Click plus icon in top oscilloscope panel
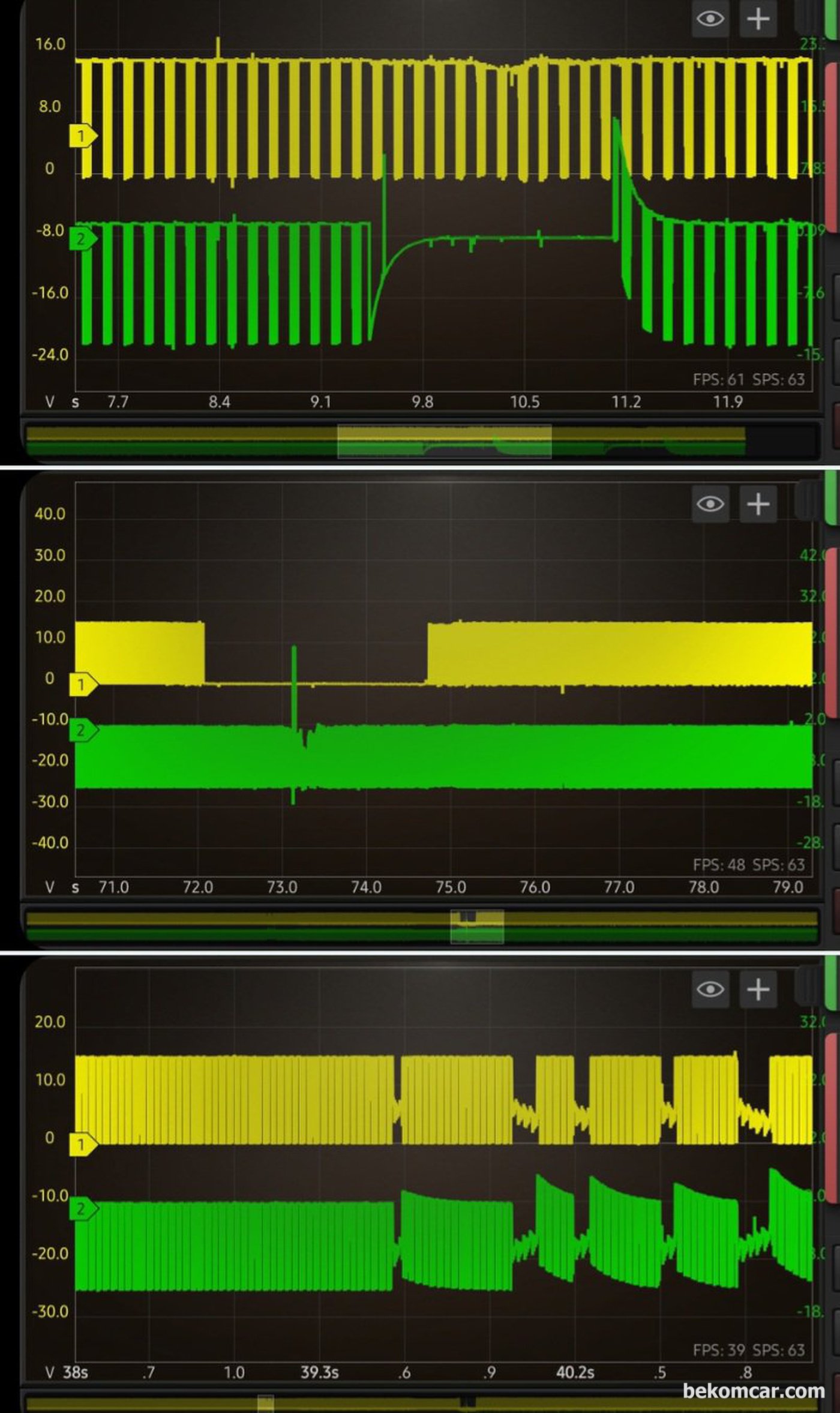Viewport: 840px width, 1413px height. click(758, 19)
